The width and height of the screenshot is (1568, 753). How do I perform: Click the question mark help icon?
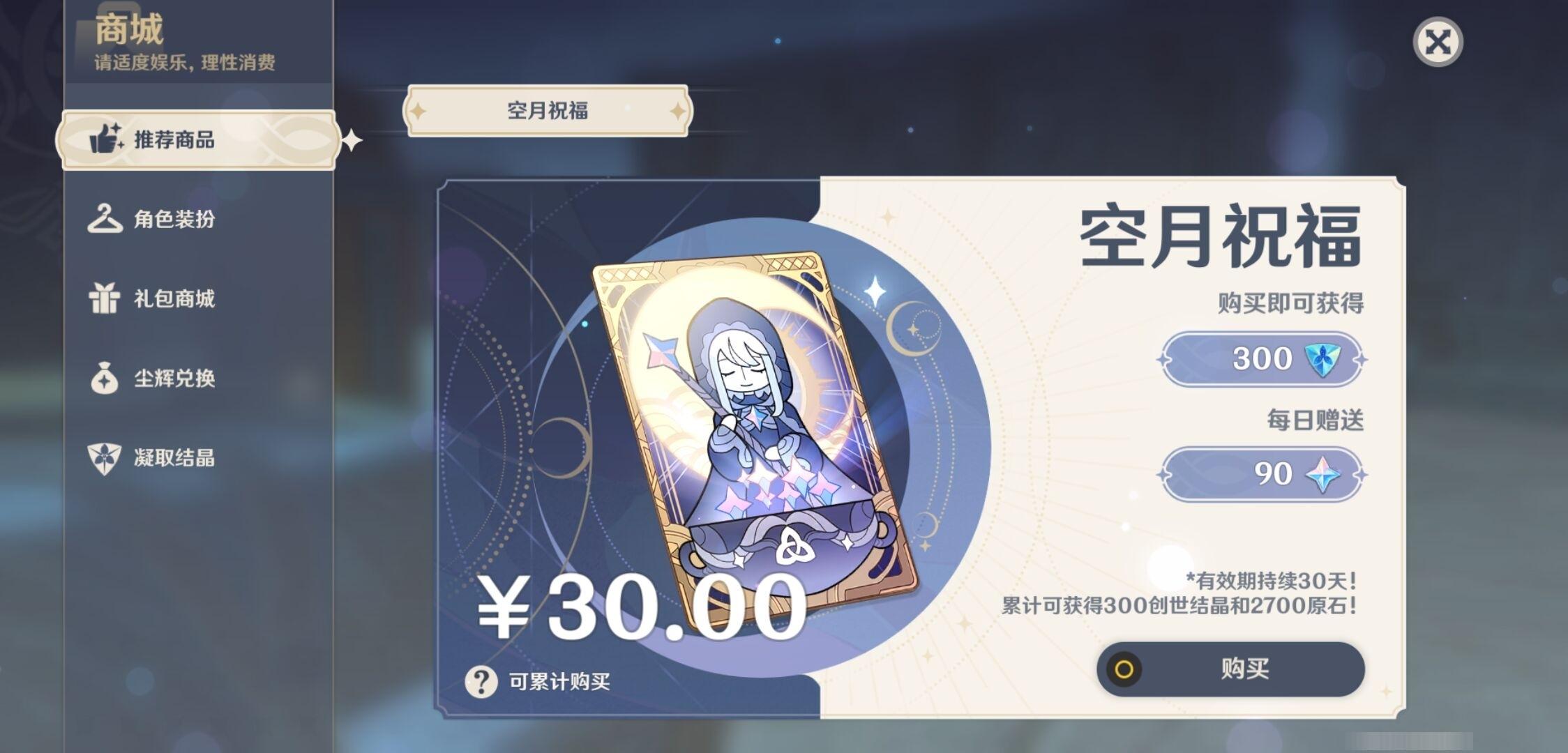[481, 681]
